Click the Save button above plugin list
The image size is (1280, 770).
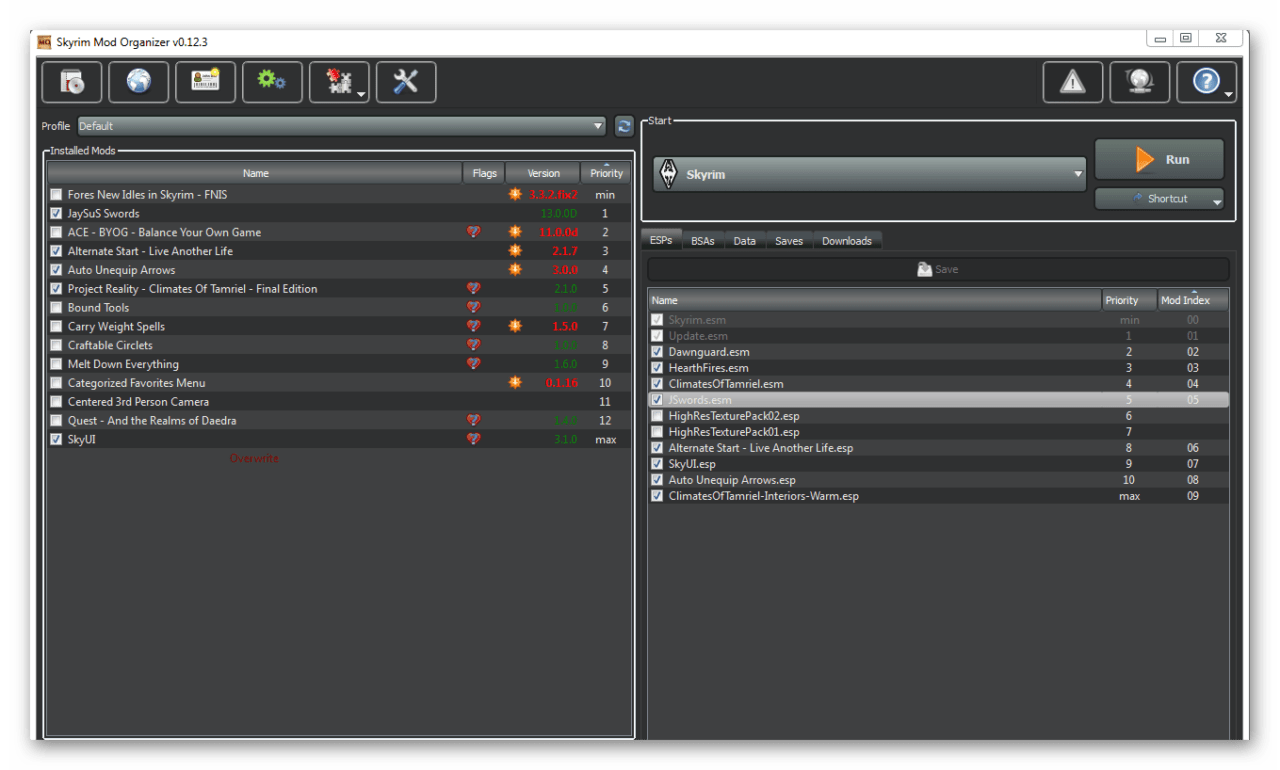point(938,269)
